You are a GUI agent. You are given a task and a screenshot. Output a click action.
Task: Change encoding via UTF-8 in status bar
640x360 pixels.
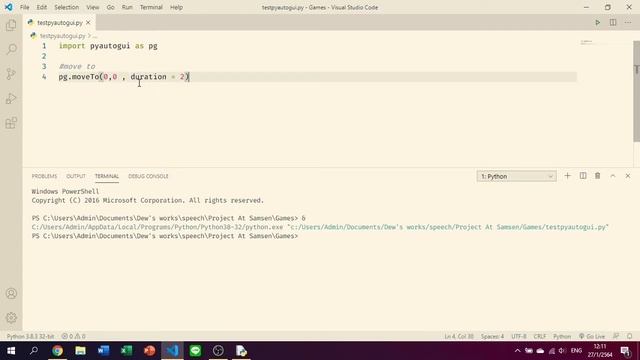(x=519, y=336)
